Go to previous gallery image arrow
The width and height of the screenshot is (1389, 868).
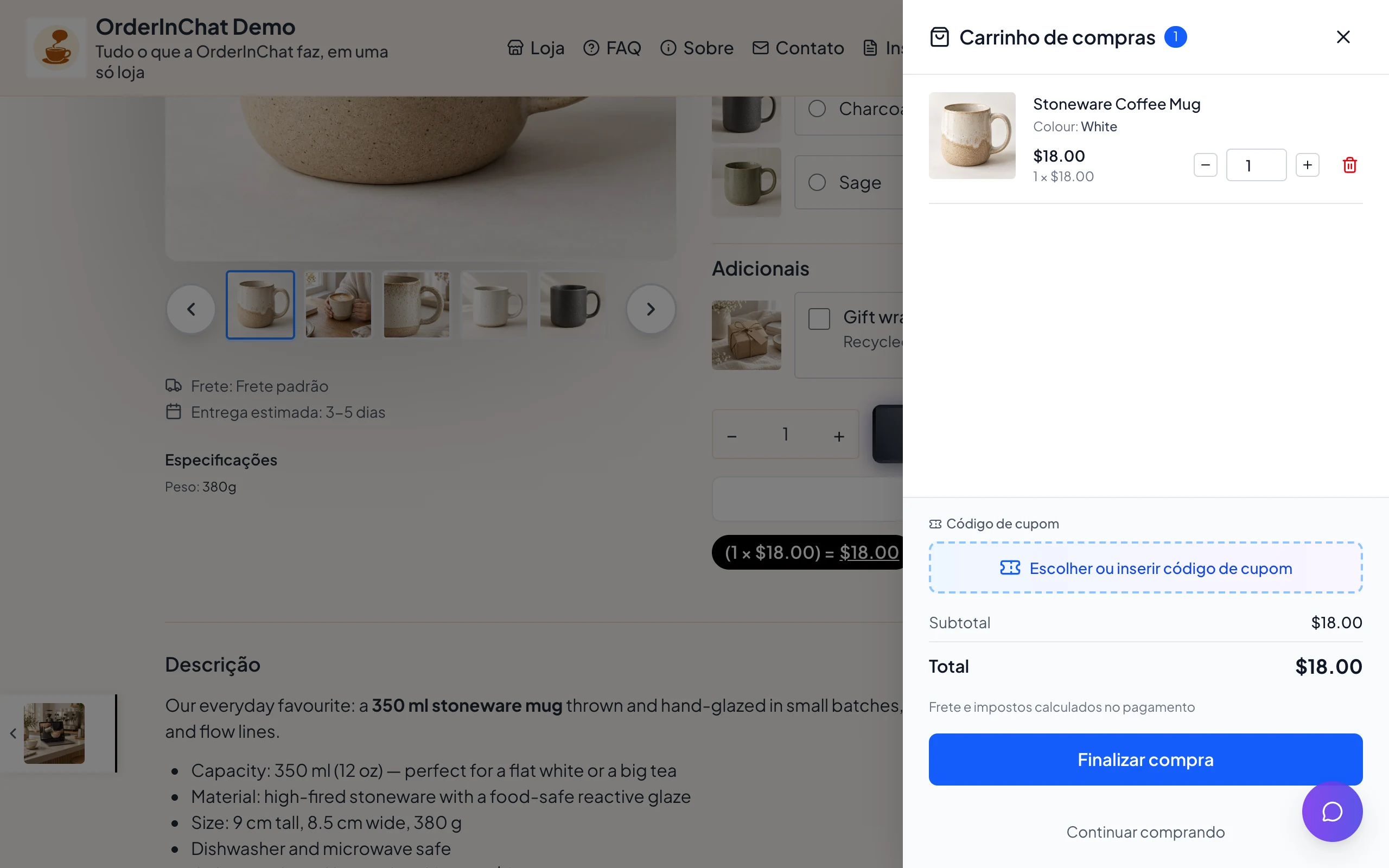[x=191, y=309]
